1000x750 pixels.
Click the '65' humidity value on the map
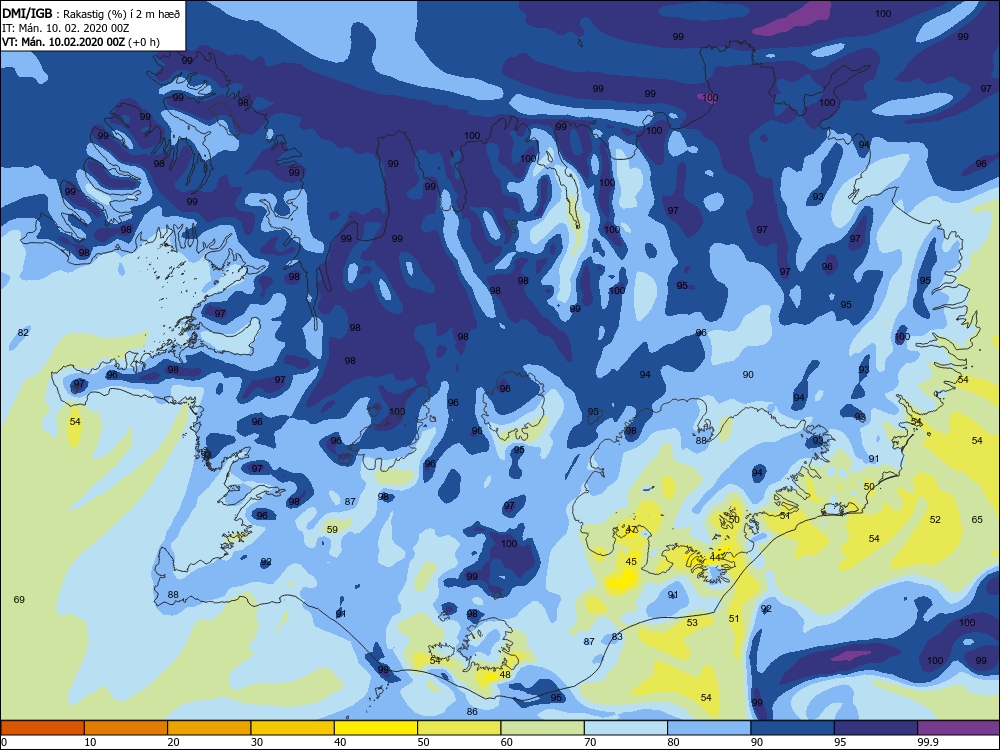(977, 520)
